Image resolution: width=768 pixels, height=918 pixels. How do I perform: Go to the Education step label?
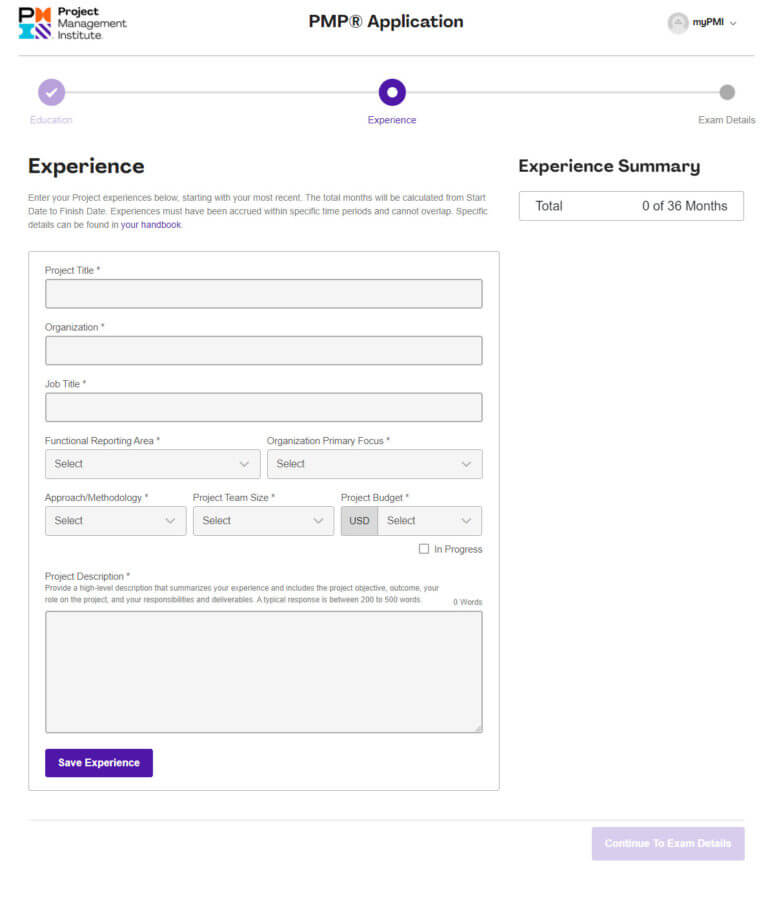point(51,120)
